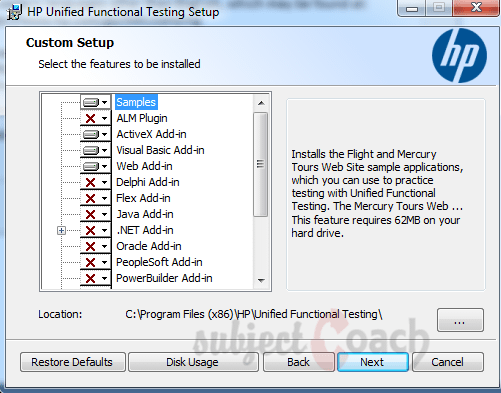Go Back to the previous step
Screen dimensions: 501x393
(x=299, y=362)
